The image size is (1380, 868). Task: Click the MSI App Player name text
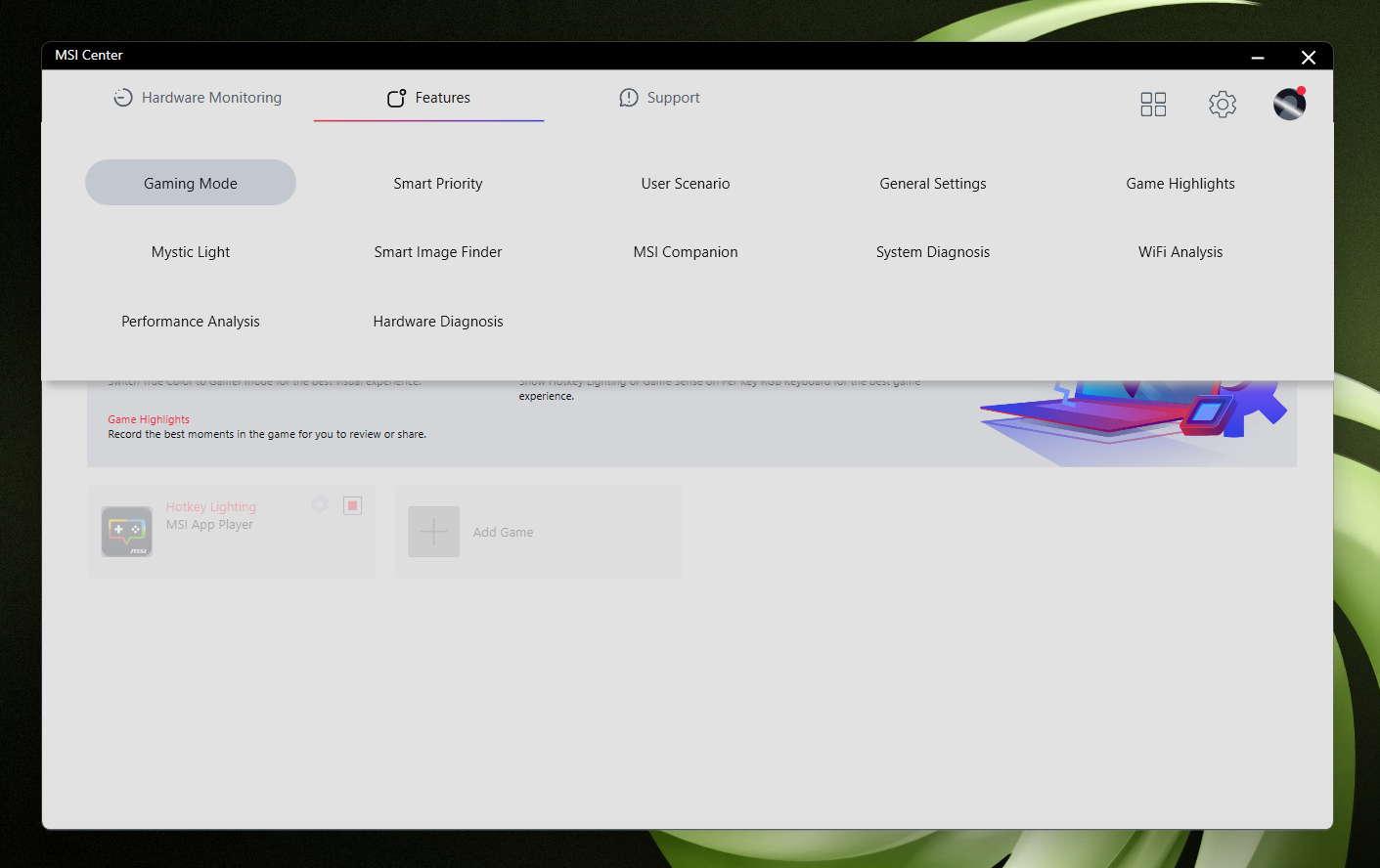209,525
